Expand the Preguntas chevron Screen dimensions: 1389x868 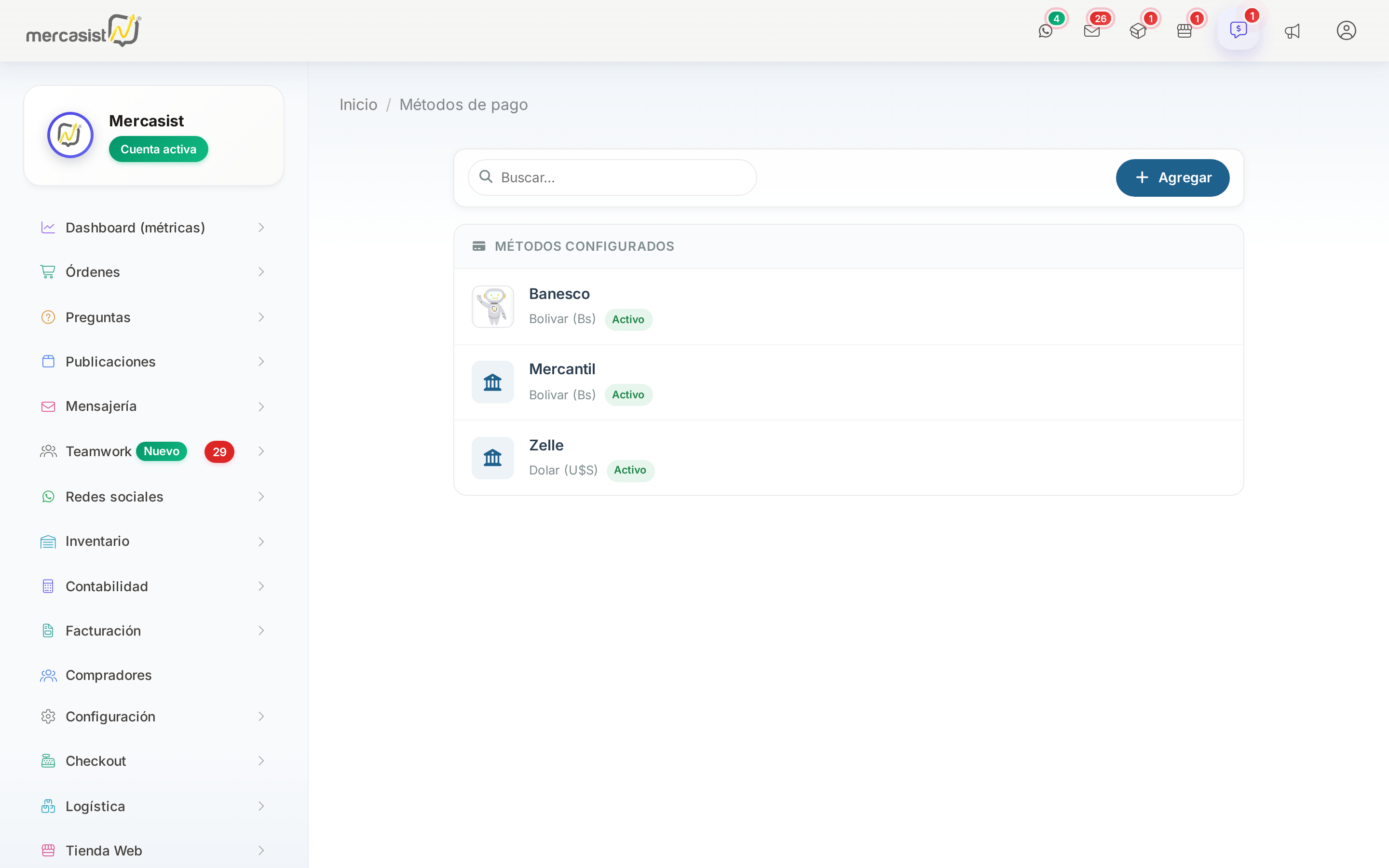[x=261, y=317]
